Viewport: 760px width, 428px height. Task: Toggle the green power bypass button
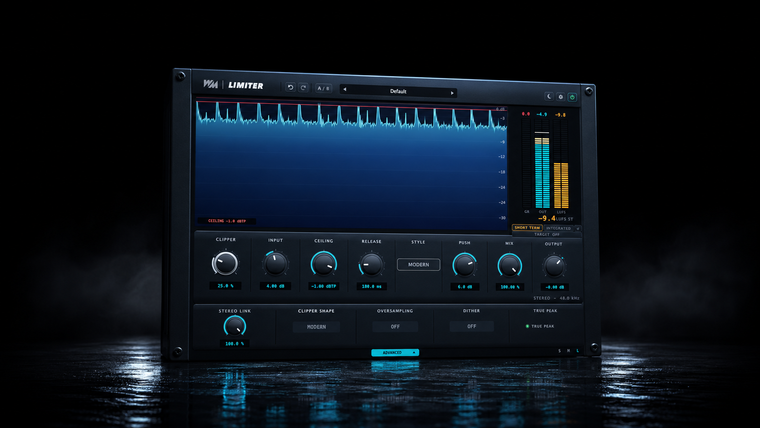[x=572, y=97]
